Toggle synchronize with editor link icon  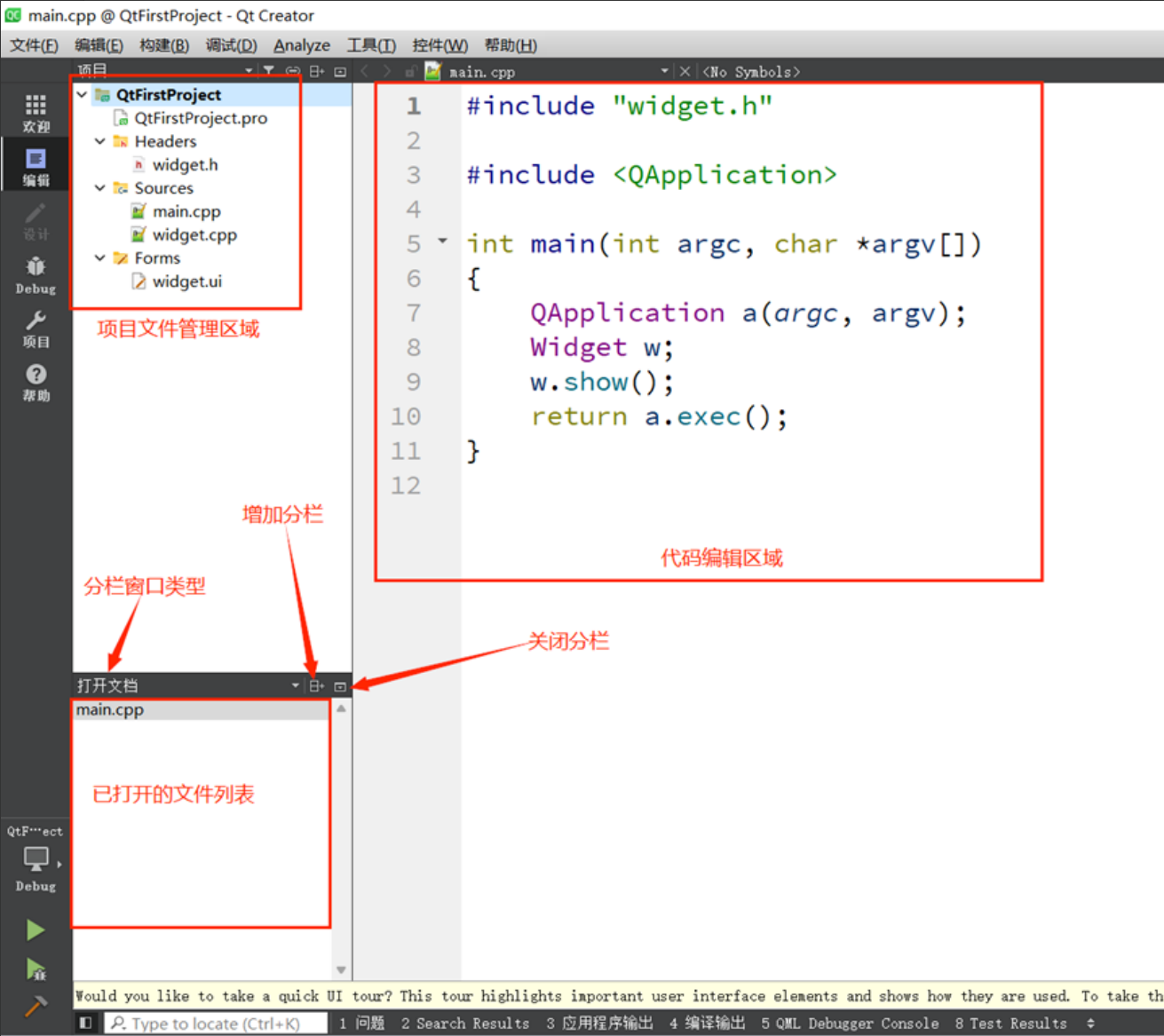[x=292, y=71]
